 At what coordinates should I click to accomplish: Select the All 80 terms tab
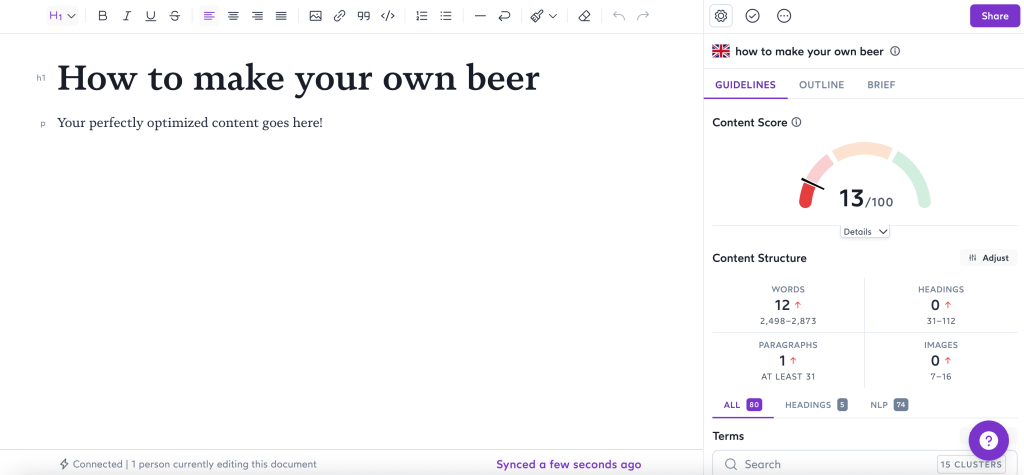click(x=743, y=405)
